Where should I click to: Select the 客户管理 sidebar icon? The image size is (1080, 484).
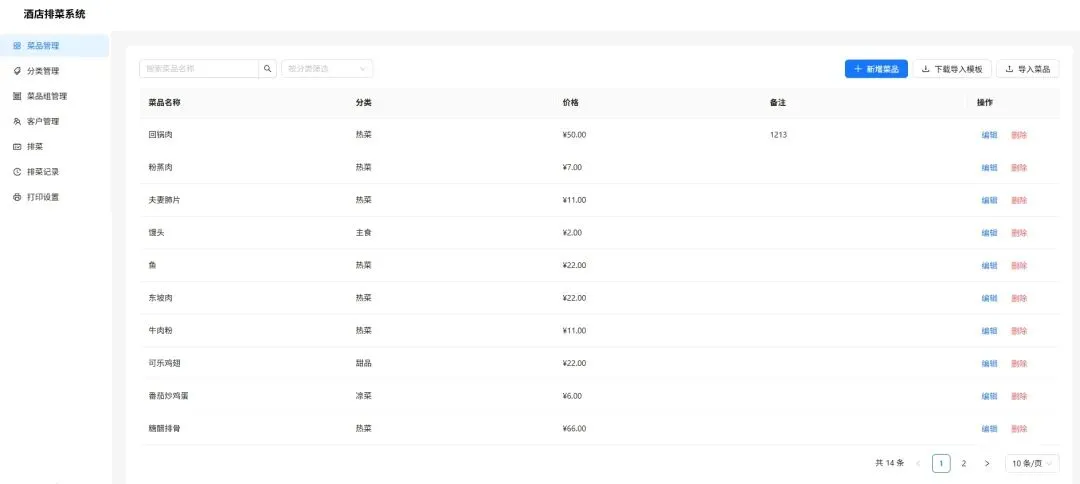point(17,121)
